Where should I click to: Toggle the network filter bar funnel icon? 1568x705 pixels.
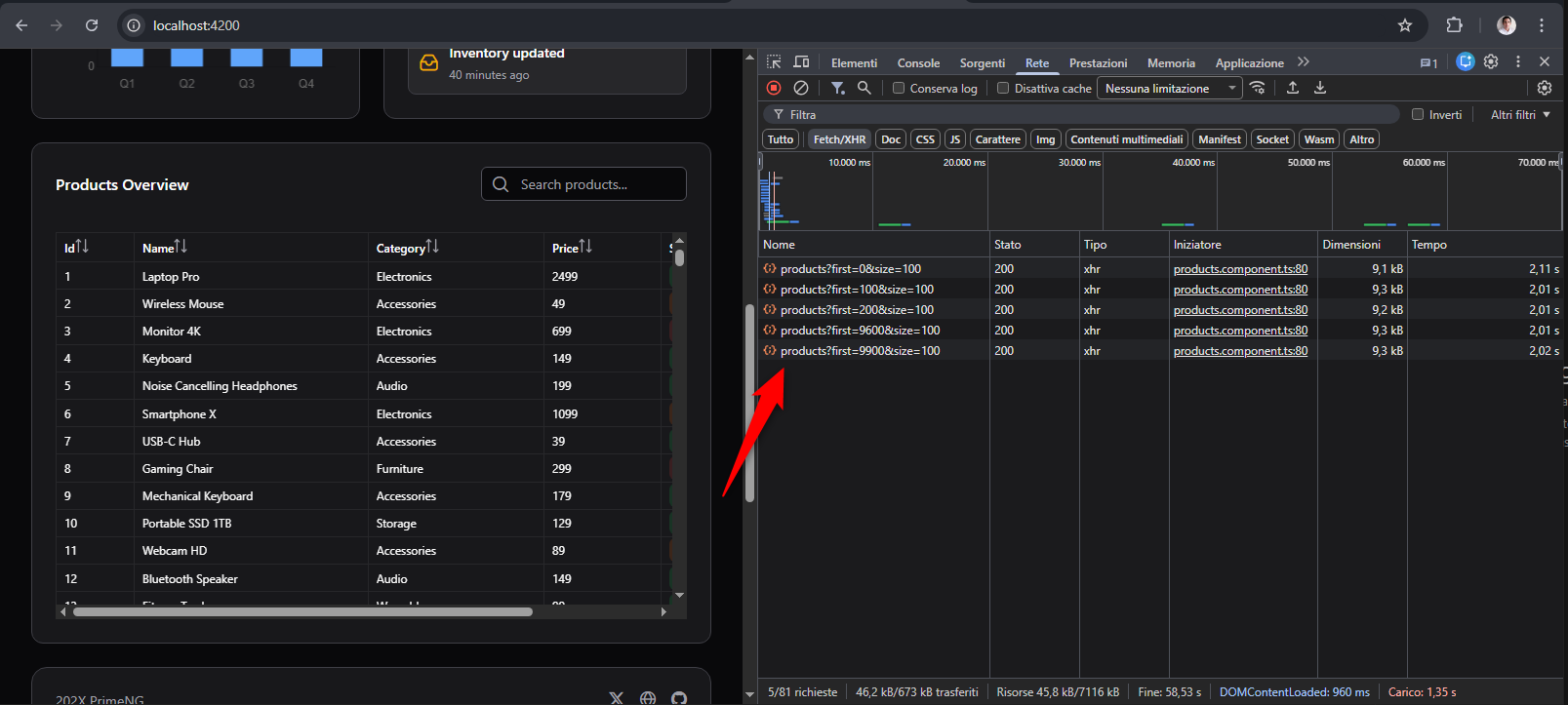point(838,88)
